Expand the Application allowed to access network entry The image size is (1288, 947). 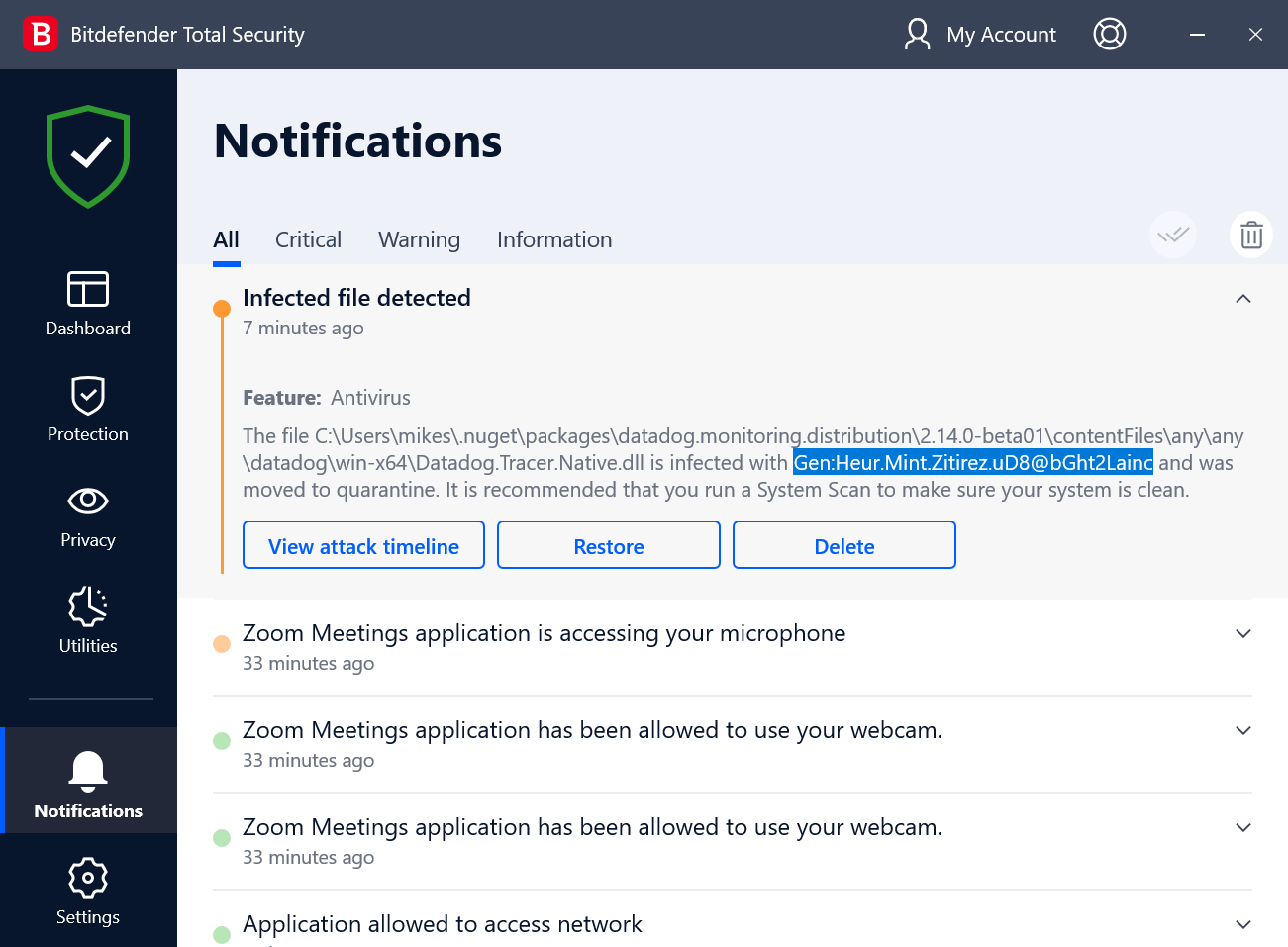pyautogui.click(x=1242, y=924)
